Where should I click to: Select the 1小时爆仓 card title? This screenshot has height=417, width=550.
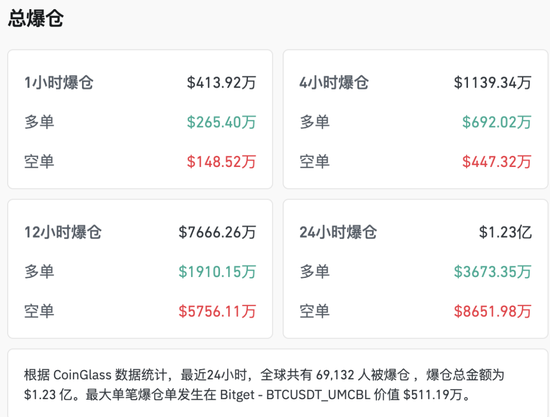59,83
